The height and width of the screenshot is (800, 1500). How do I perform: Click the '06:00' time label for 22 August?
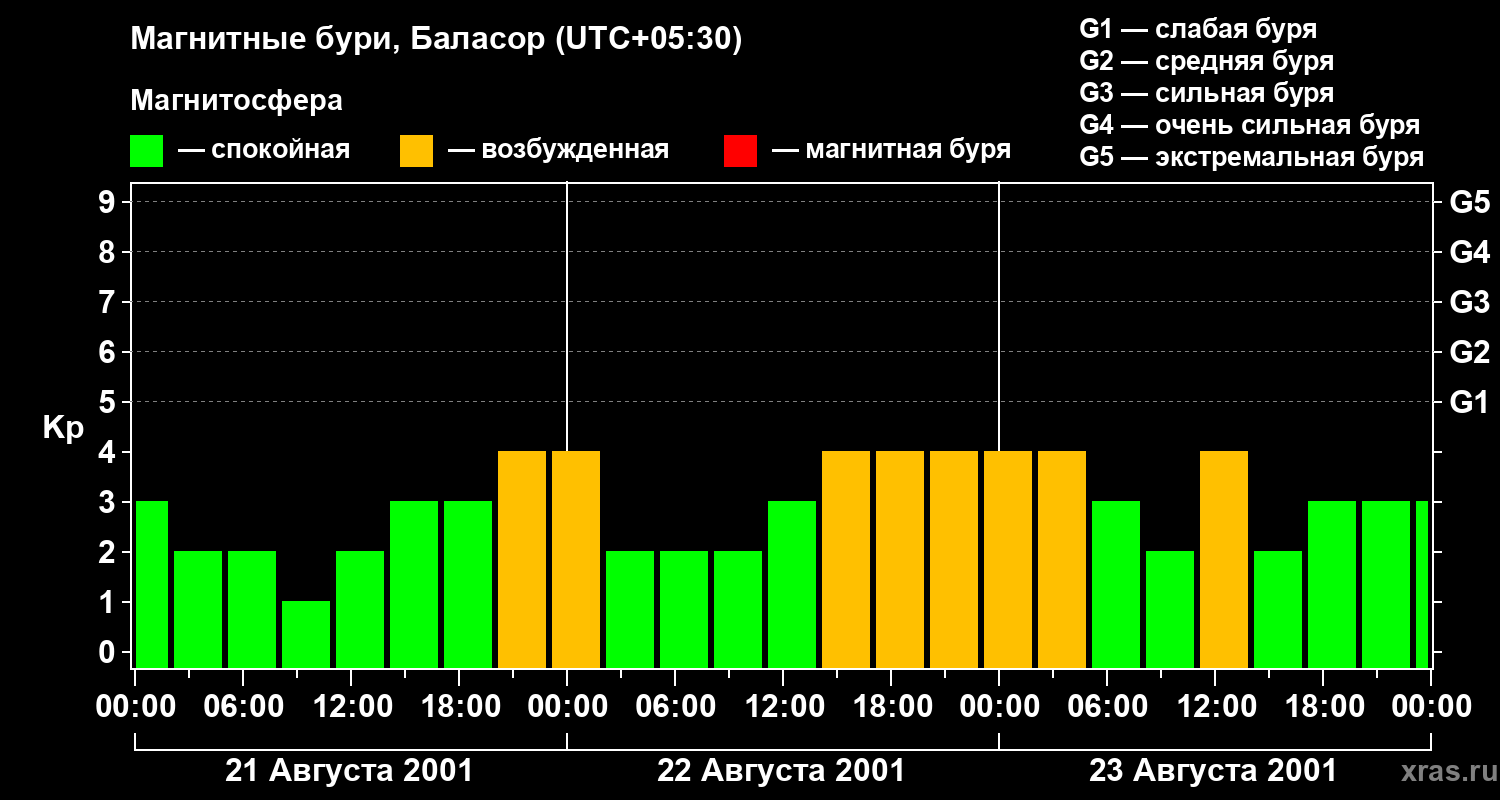675,707
